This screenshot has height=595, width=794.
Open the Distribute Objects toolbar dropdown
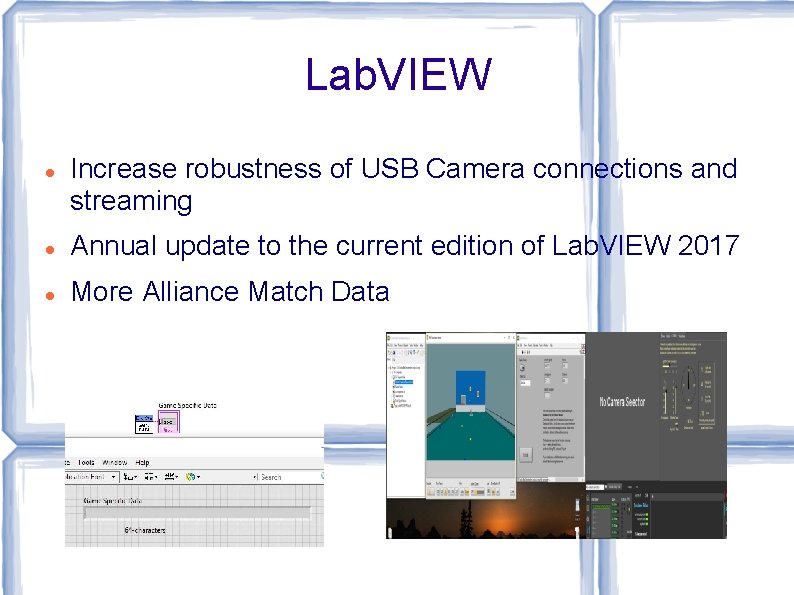150,477
